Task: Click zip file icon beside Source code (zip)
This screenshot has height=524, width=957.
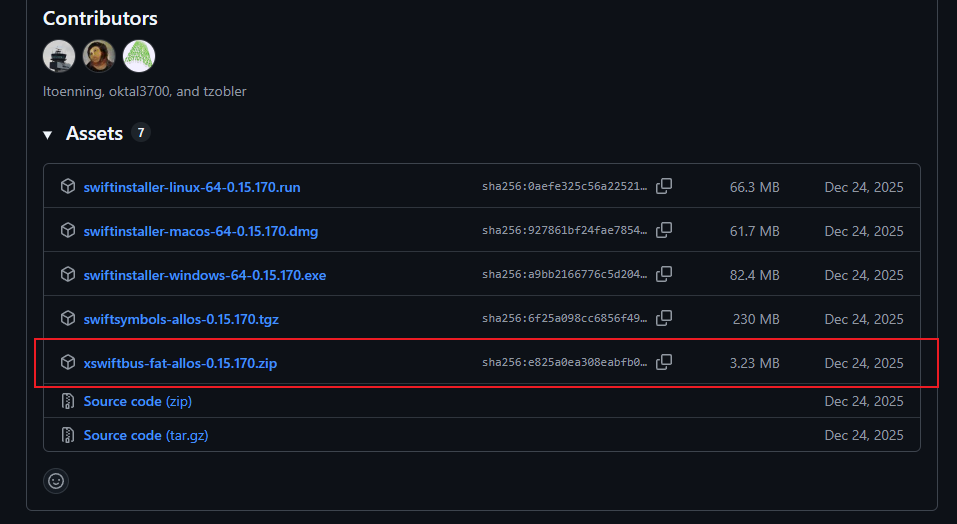Action: (68, 401)
